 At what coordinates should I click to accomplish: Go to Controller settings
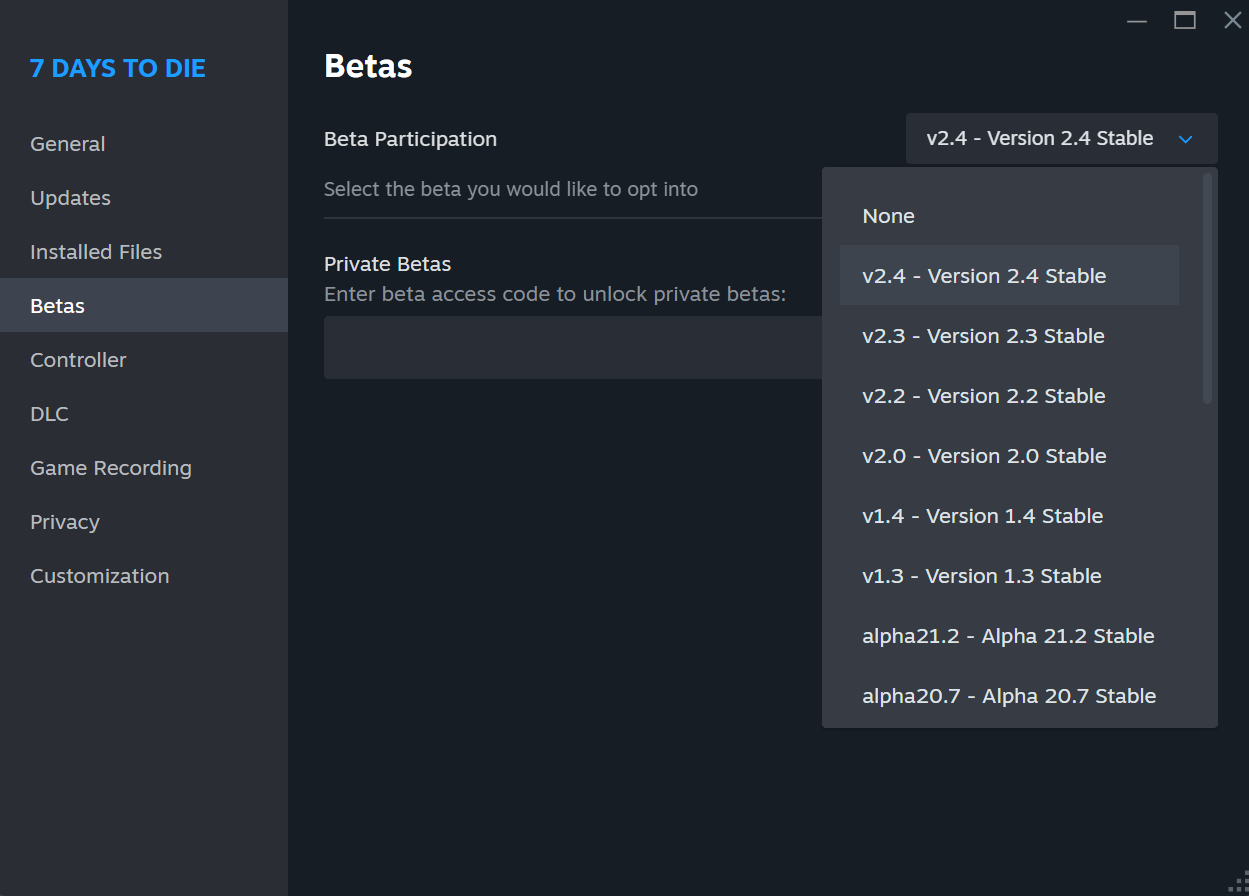pos(78,360)
